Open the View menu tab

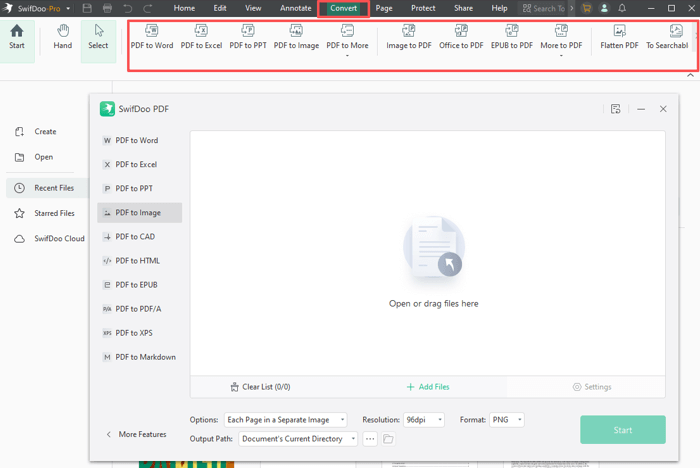253,8
